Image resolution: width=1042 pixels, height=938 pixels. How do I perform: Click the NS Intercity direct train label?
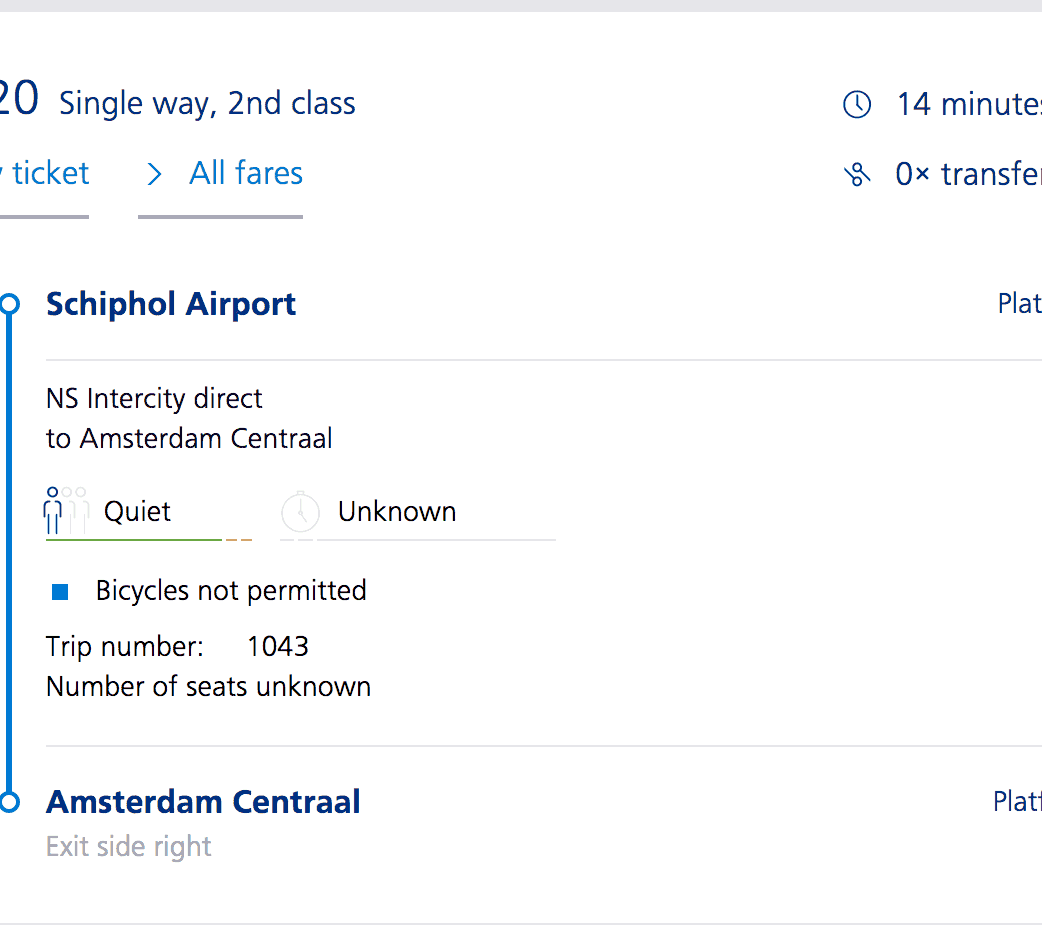pyautogui.click(x=154, y=398)
